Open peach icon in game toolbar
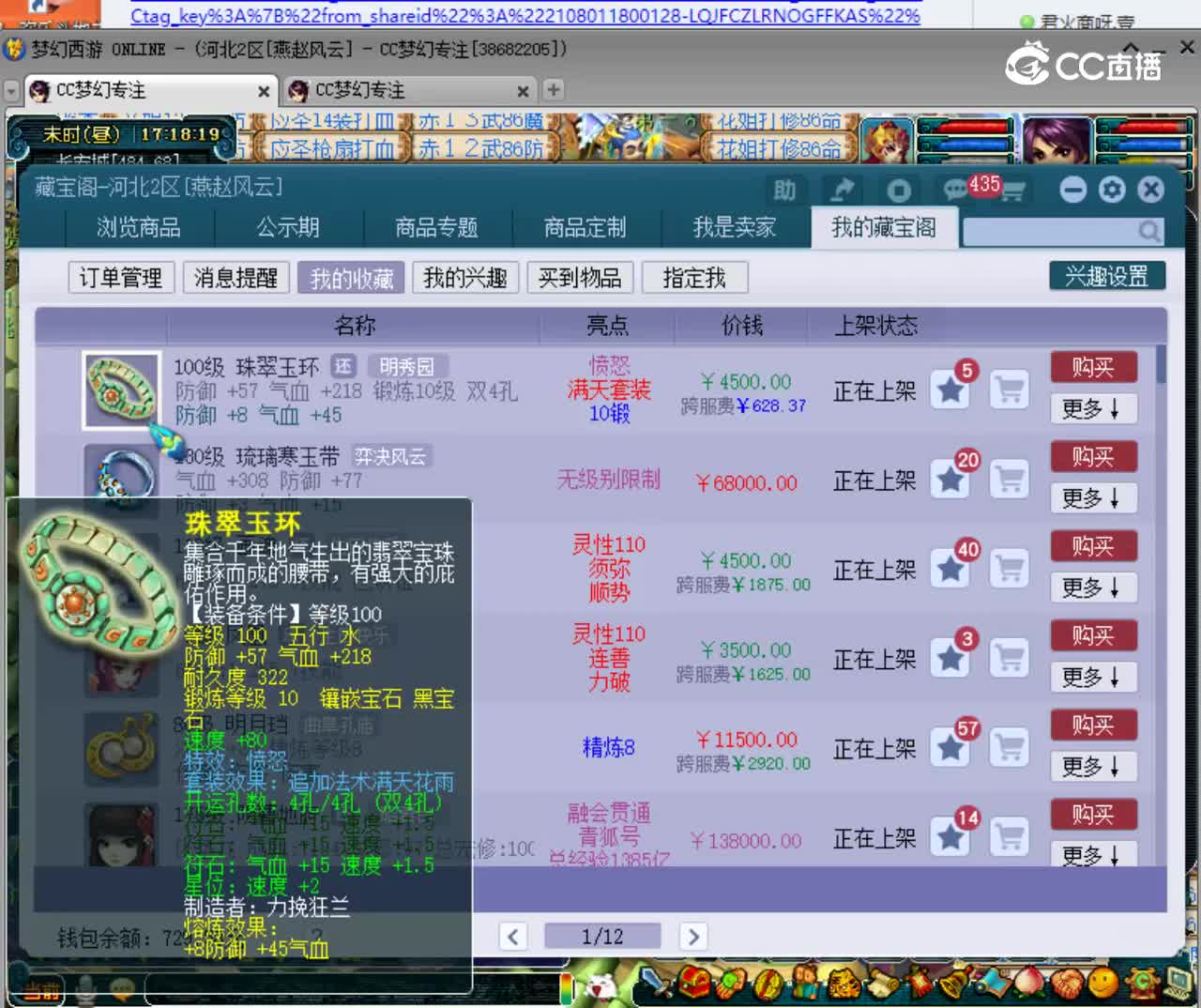This screenshot has height=1008, width=1201. (x=1029, y=984)
